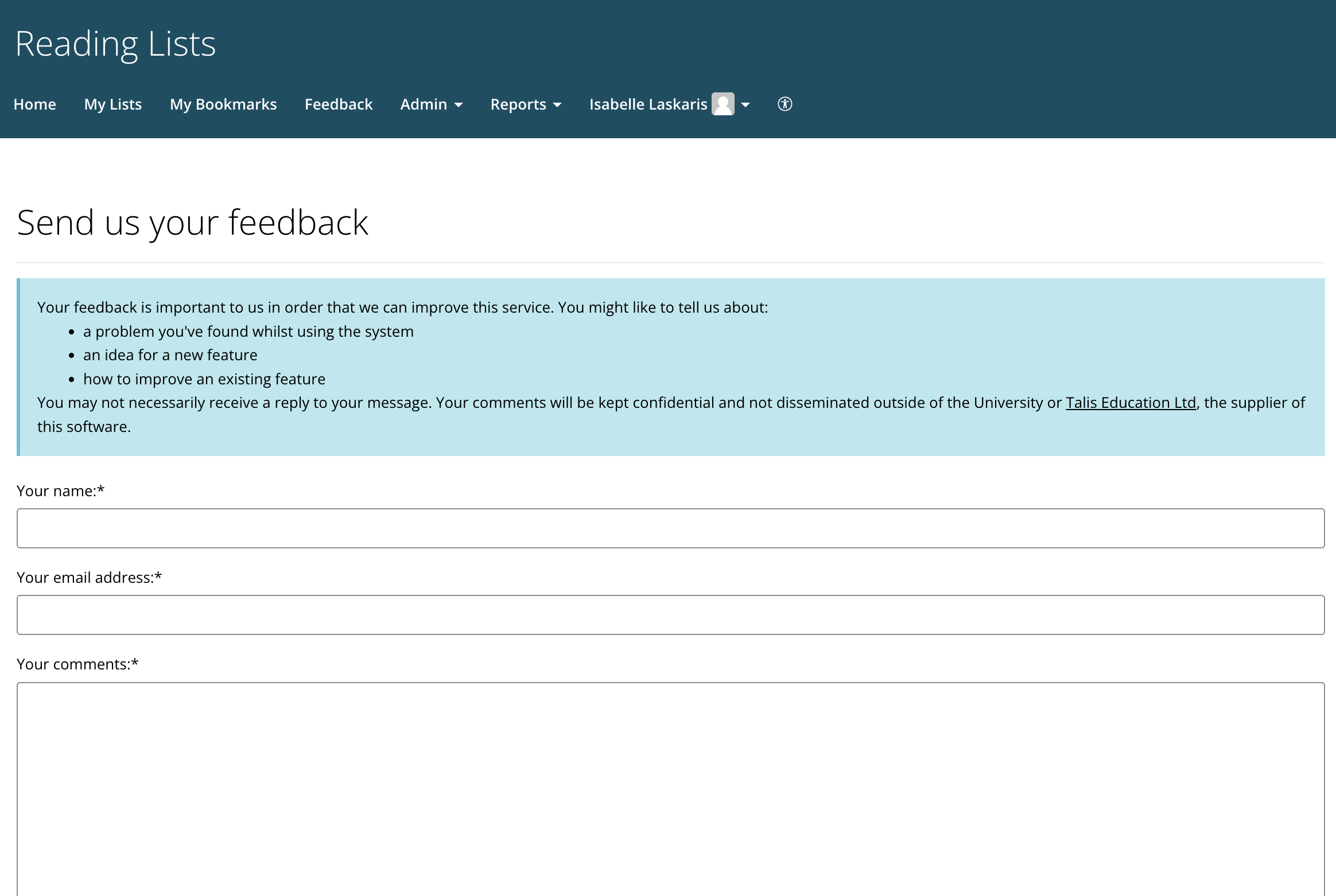Open My Bookmarks in the navbar
1336x896 pixels.
[x=223, y=104]
